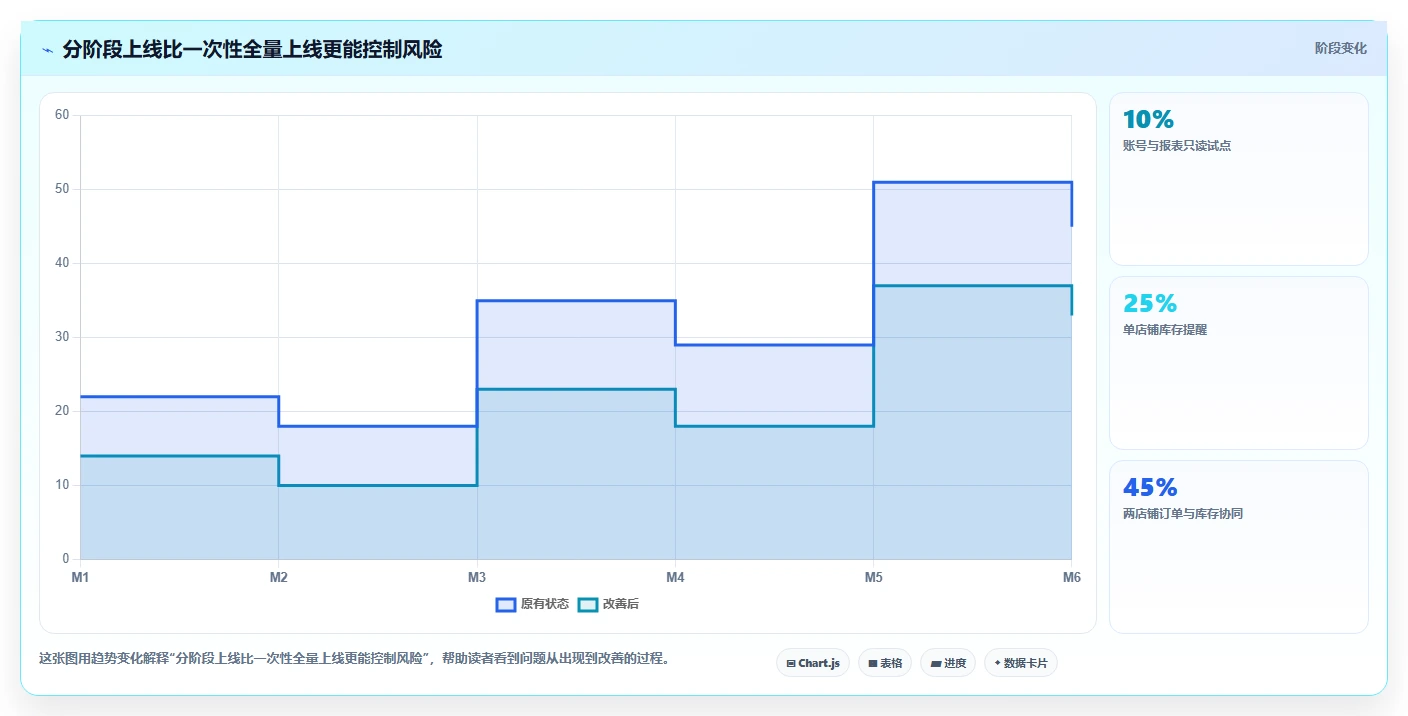Click the M3 x-axis label
This screenshot has width=1408, height=716.
tap(477, 577)
